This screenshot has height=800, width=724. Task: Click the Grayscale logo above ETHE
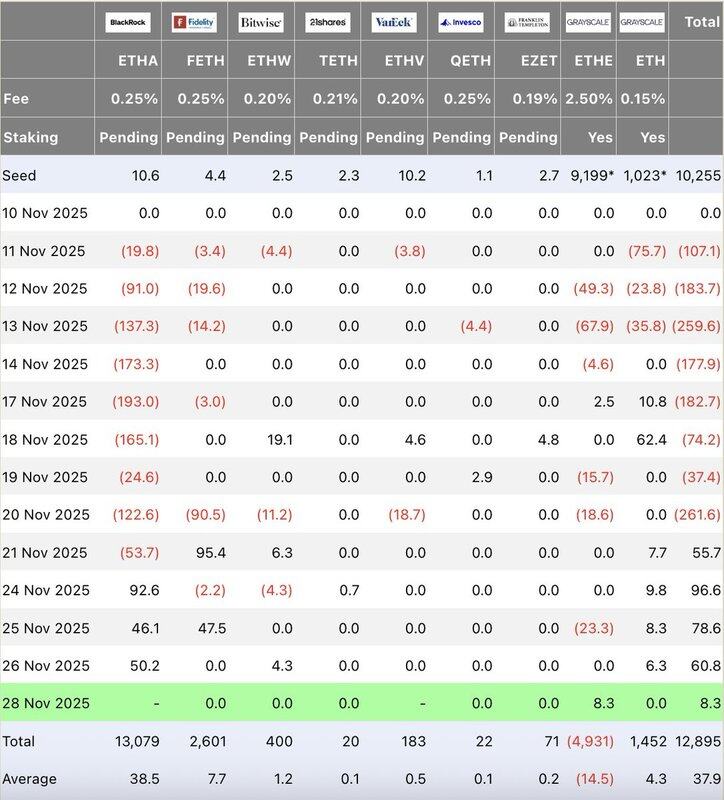coord(588,21)
